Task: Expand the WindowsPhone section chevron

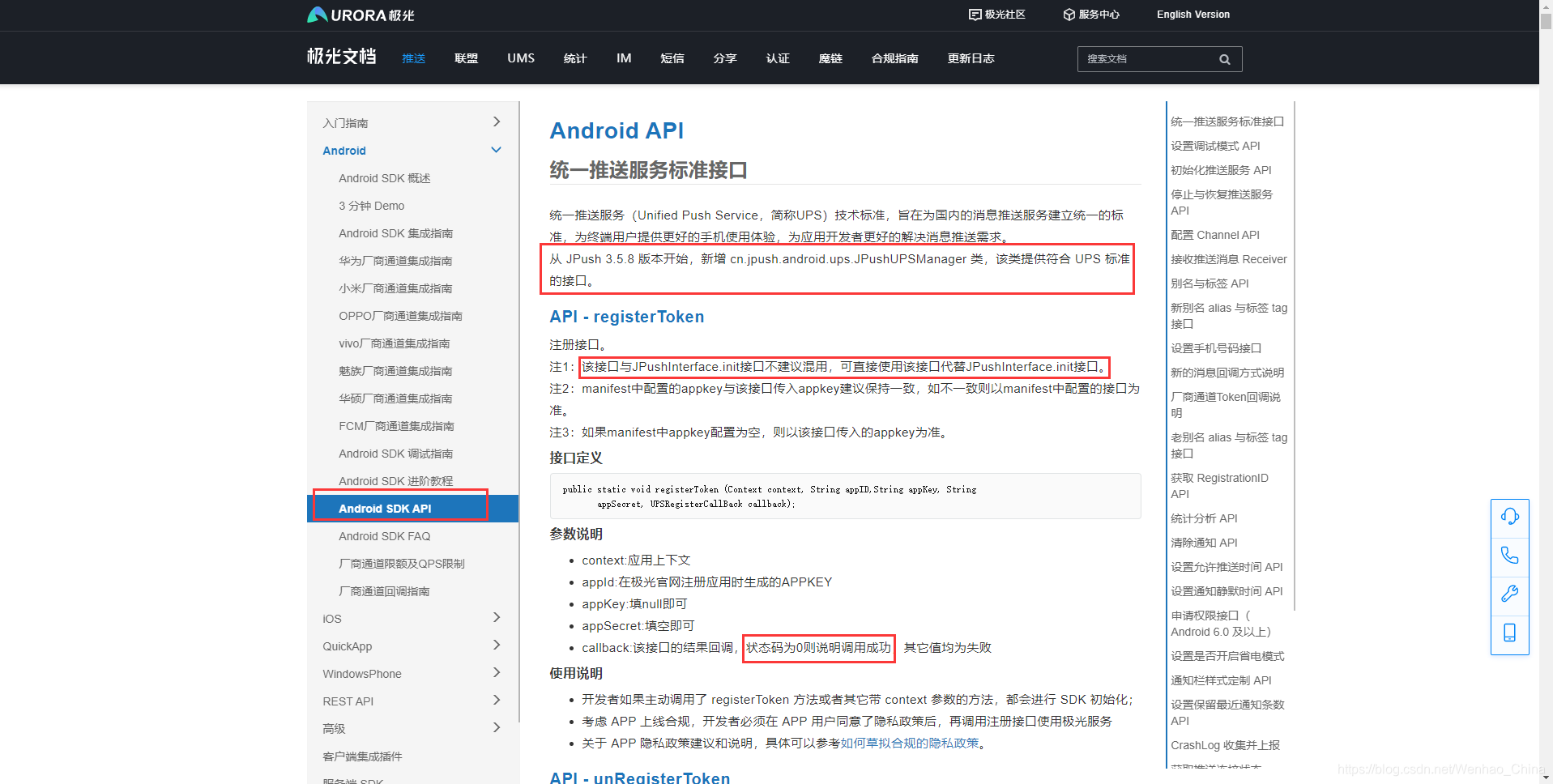Action: point(497,672)
